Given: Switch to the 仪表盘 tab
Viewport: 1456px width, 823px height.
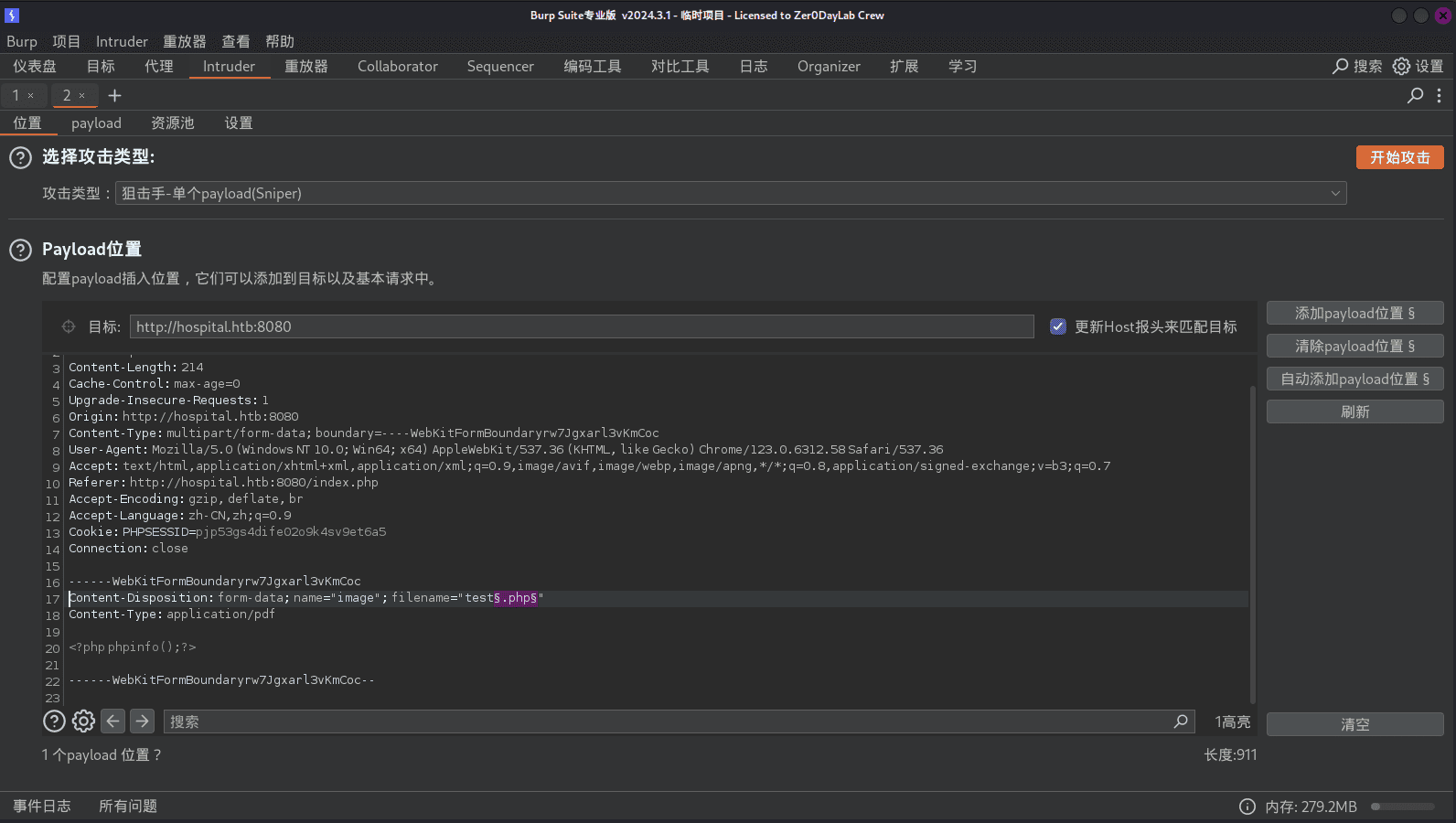Looking at the screenshot, I should 35,66.
